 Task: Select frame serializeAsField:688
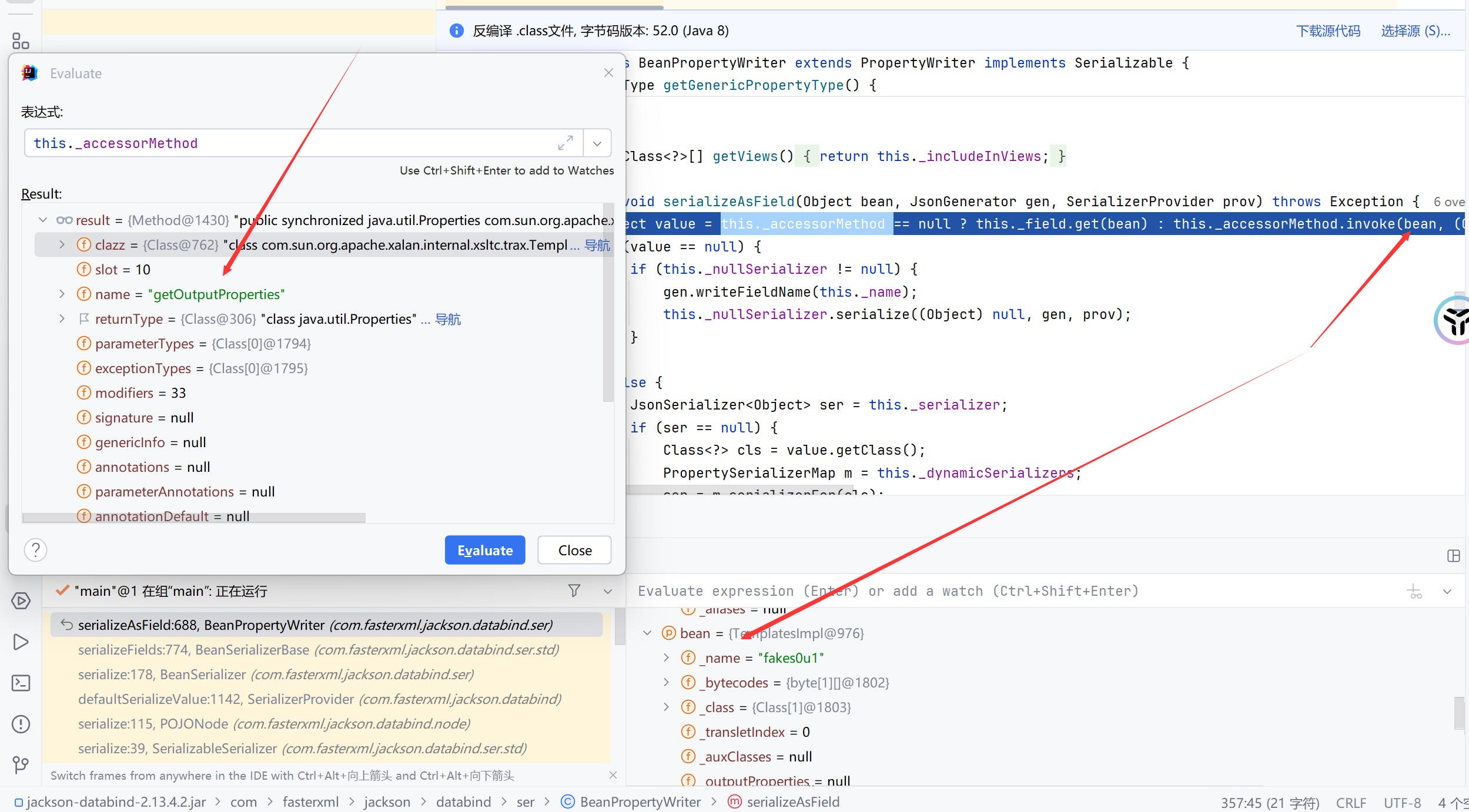click(x=326, y=625)
